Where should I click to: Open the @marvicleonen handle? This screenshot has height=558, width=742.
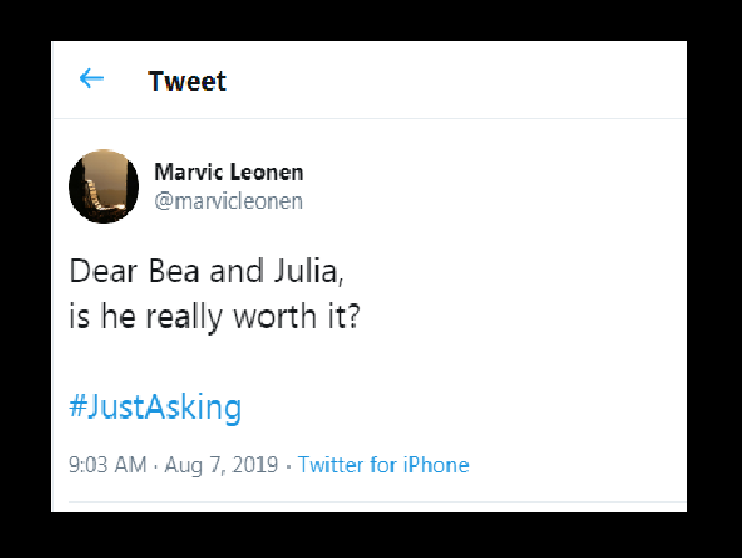[228, 201]
